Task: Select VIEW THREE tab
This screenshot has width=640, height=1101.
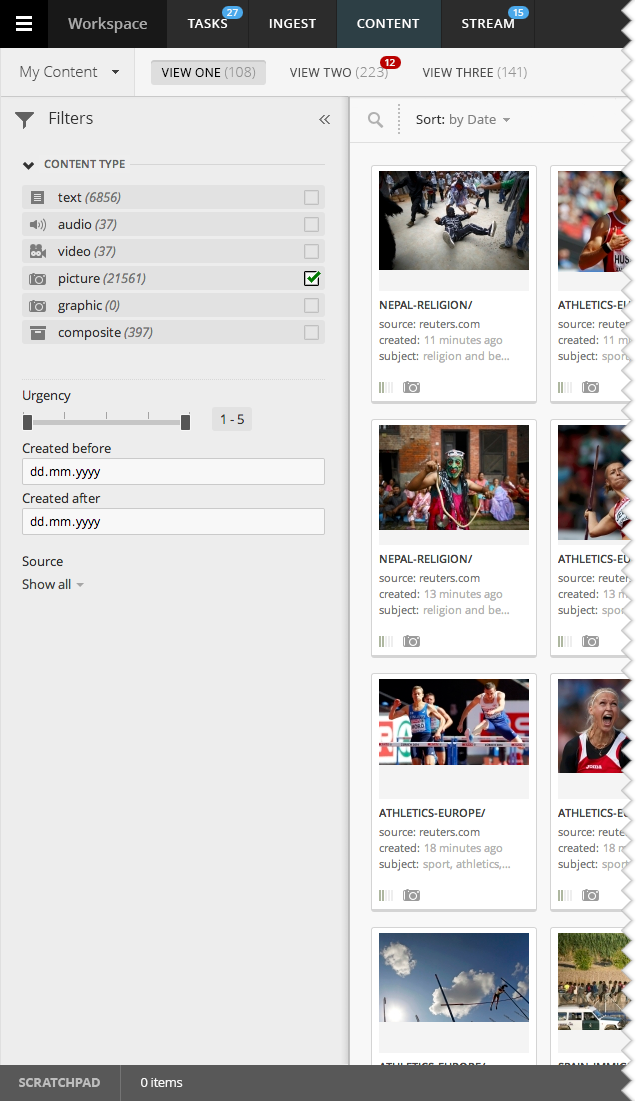Action: point(475,72)
